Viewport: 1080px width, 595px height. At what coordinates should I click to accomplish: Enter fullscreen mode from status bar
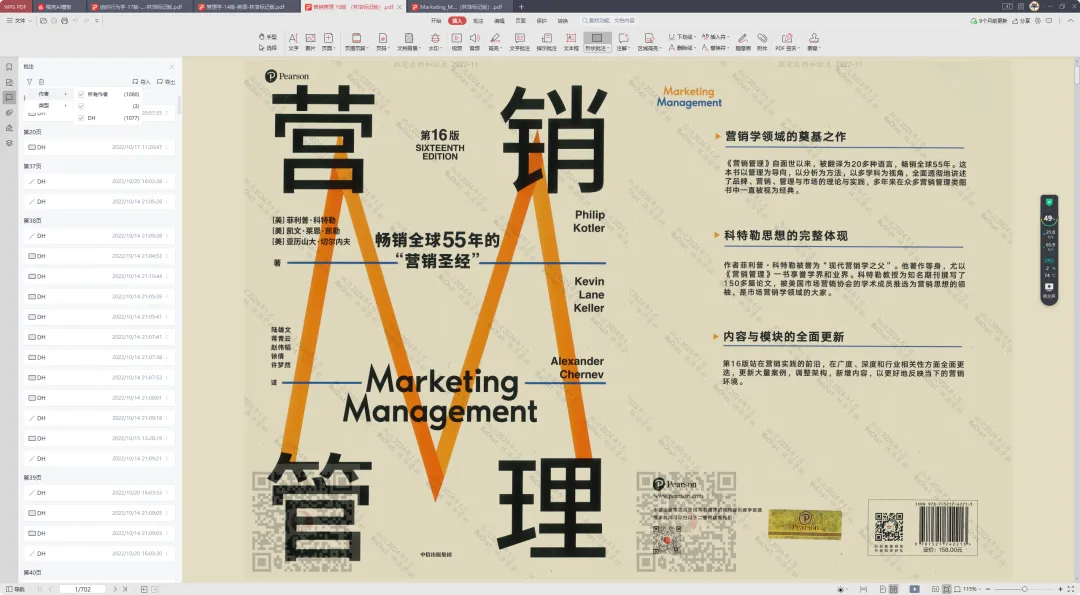point(1071,589)
